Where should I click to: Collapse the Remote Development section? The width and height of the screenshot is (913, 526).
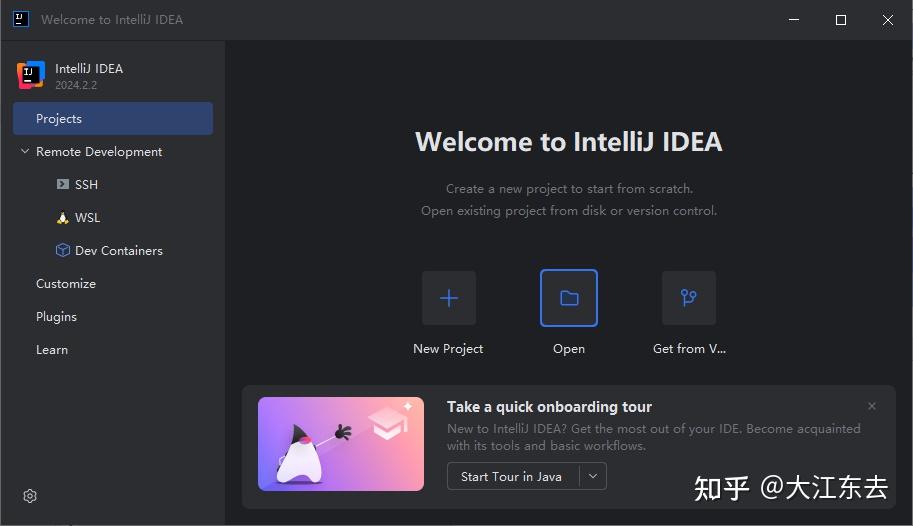coord(25,151)
